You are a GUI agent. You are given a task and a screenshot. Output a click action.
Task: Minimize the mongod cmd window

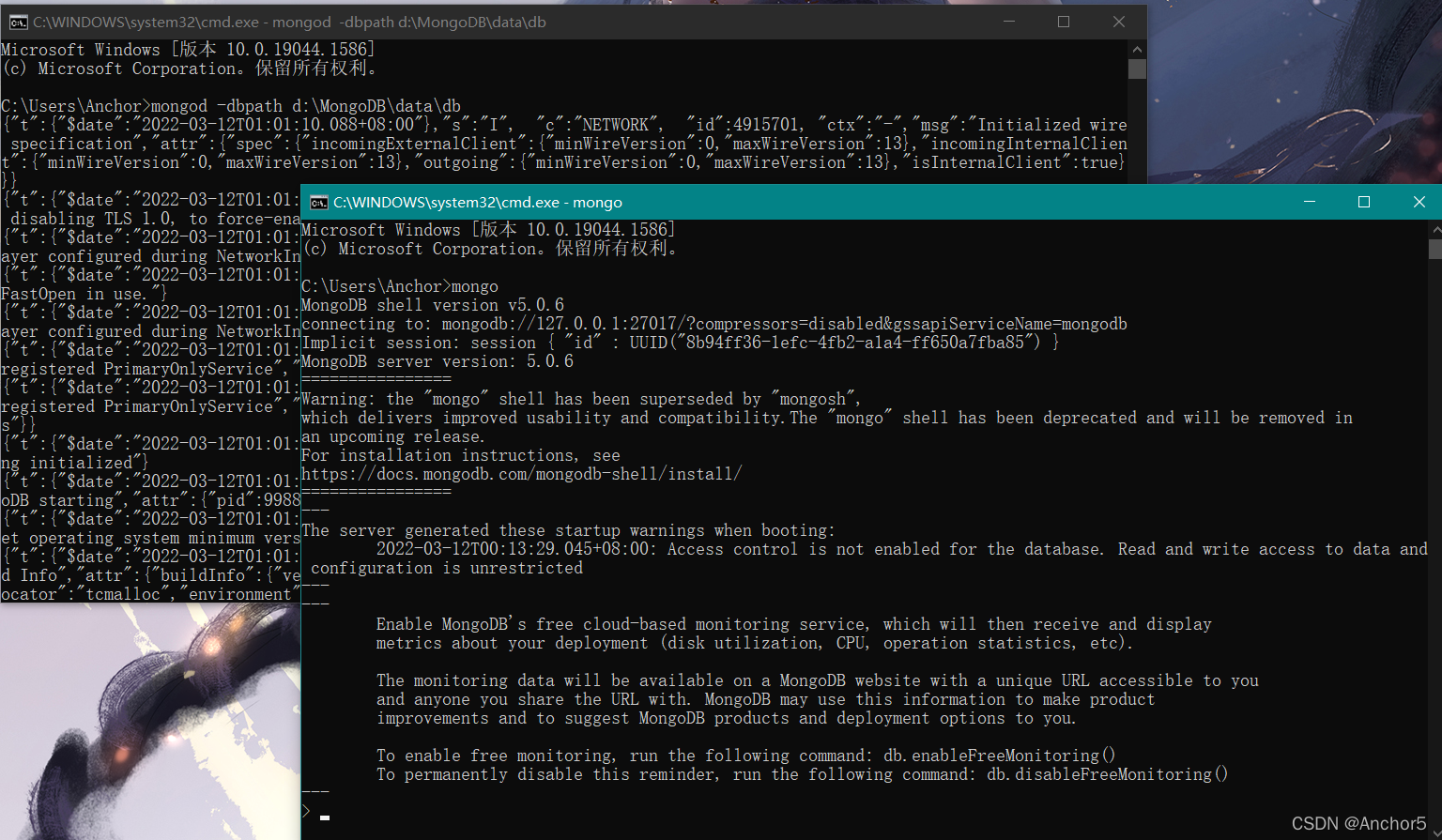(1009, 22)
